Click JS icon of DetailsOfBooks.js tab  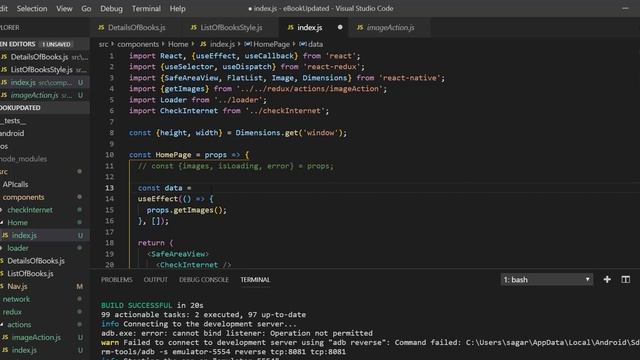pos(101,27)
